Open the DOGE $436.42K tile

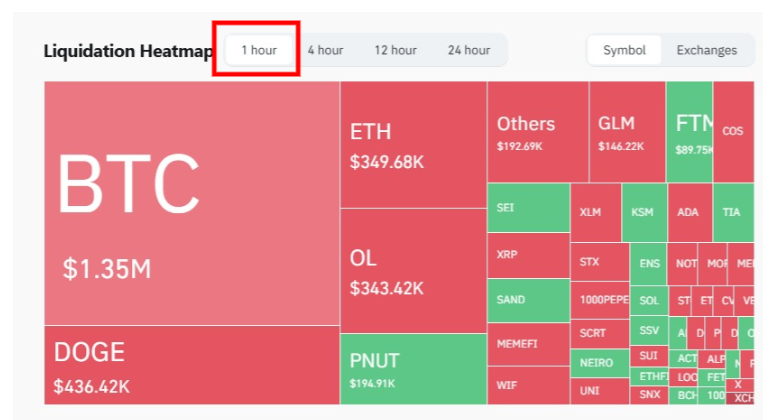point(191,365)
